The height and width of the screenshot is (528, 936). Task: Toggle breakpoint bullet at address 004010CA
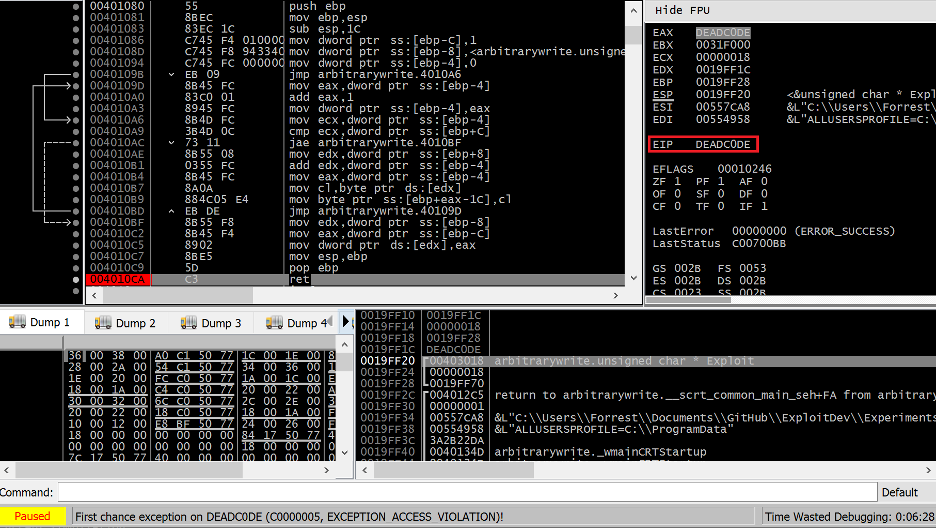[x=77, y=280]
